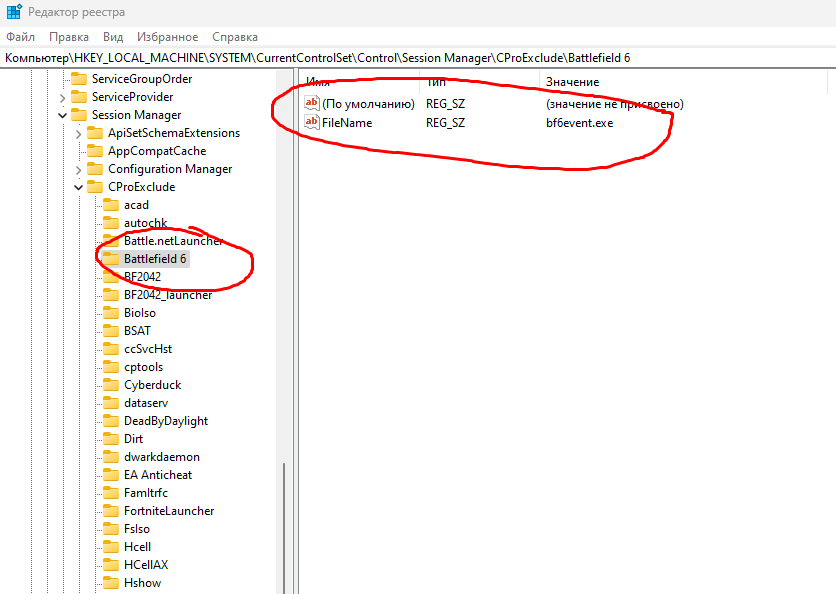Click the BioIso folder icon

pyautogui.click(x=111, y=312)
